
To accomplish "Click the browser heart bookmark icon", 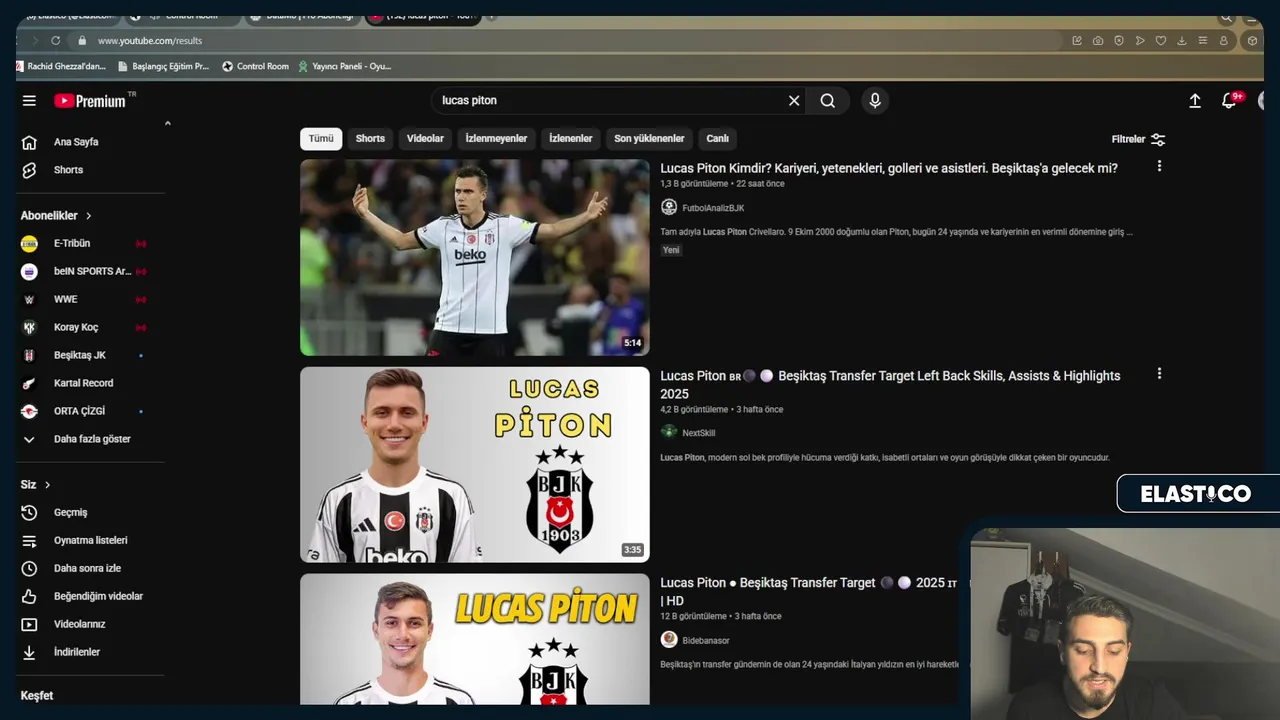I will (1161, 41).
